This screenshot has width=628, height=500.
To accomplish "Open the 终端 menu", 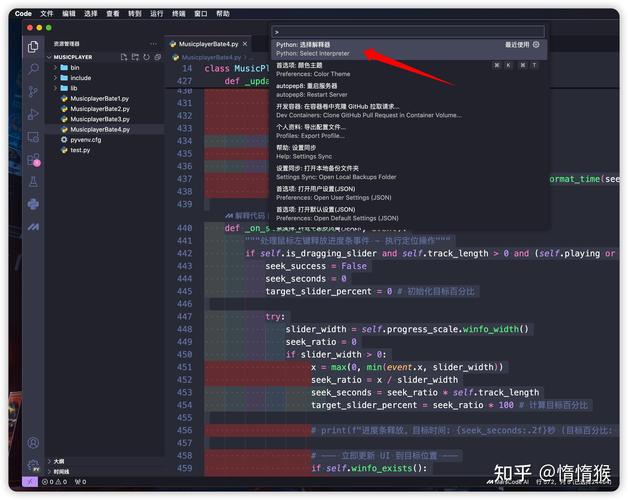I will coord(179,14).
